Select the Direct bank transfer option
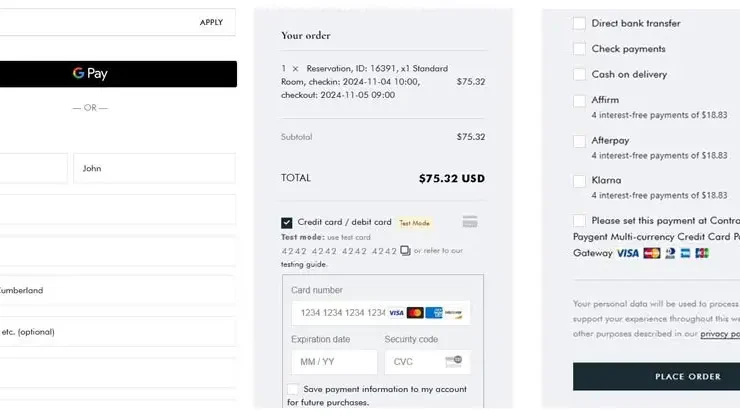 coord(579,23)
